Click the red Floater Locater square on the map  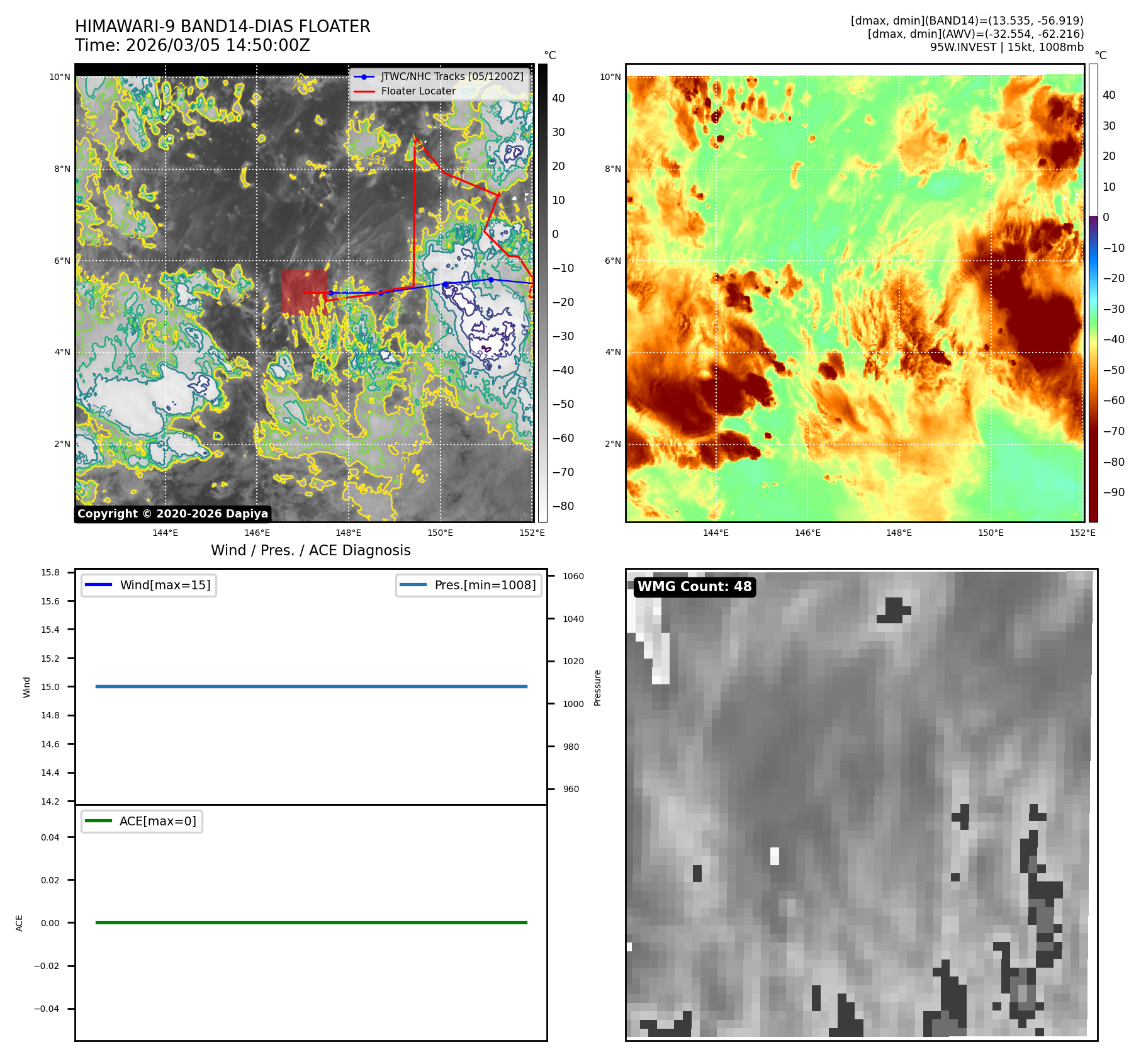(x=304, y=293)
